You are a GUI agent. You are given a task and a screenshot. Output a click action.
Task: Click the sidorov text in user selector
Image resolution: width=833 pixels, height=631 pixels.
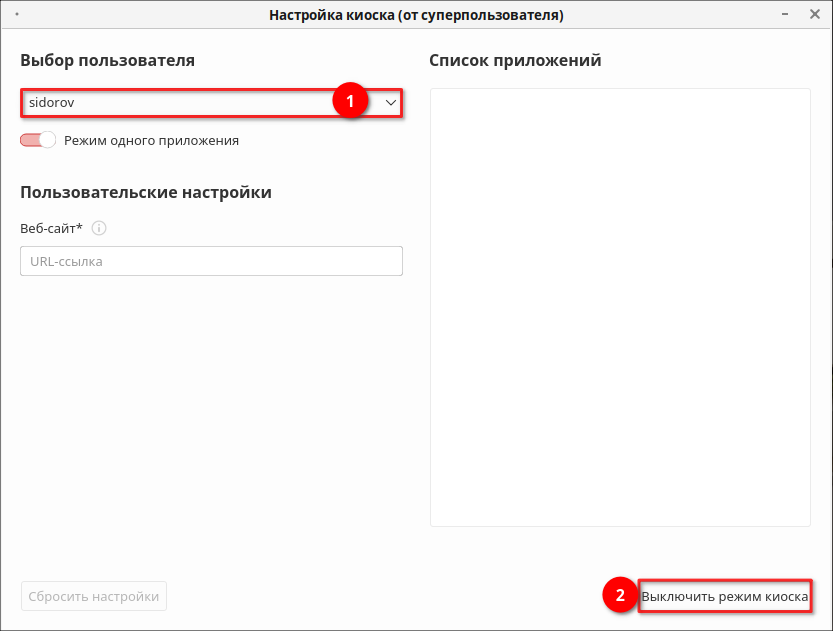(x=52, y=102)
